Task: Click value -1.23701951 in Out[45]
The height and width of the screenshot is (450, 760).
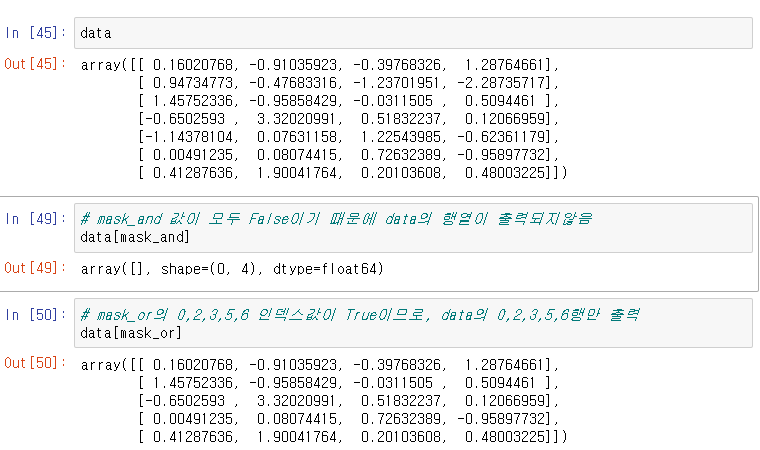Action: (x=396, y=83)
